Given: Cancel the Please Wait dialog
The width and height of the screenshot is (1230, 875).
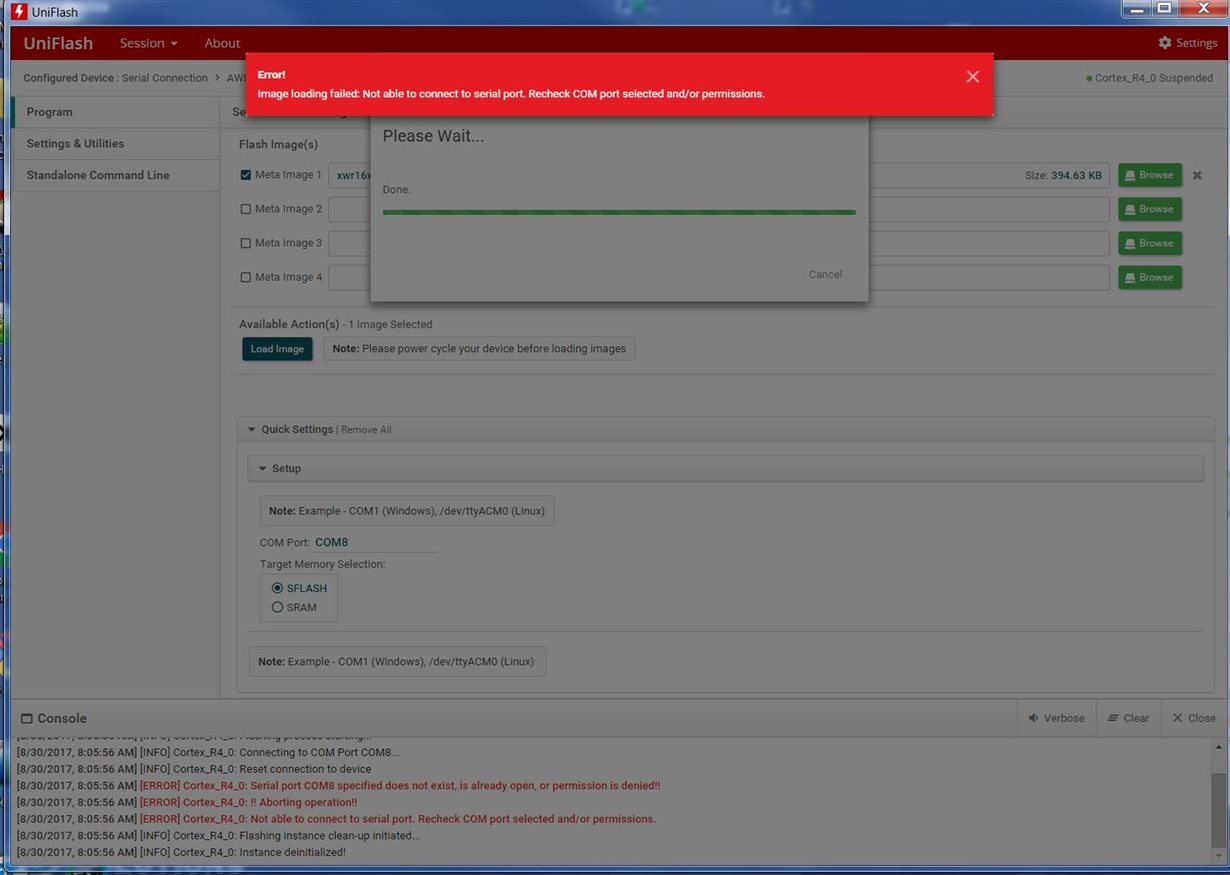Looking at the screenshot, I should 825,274.
